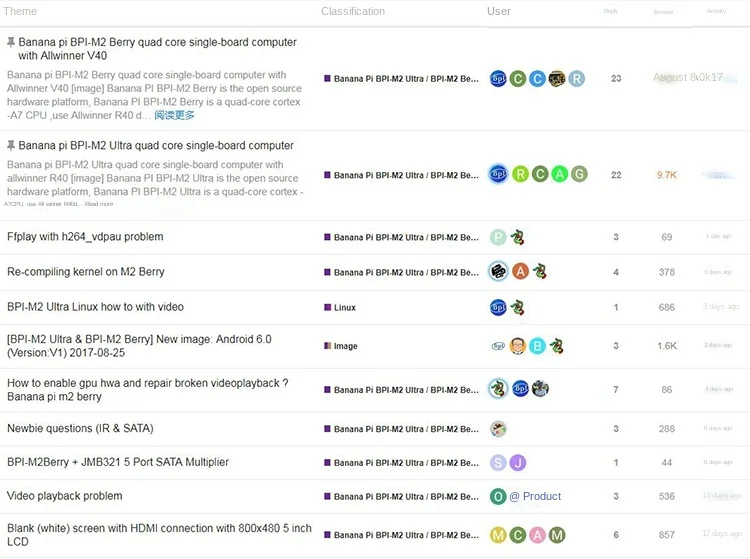Open the 'Newbie questions (IR & SATA)' topic
Screen dimensions: 750x559
click(80, 428)
